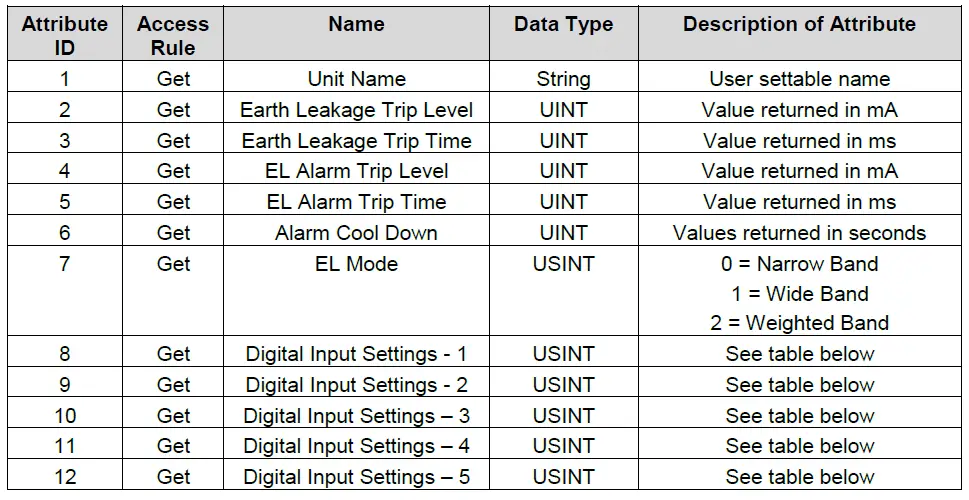Select the Data Type column header
This screenshot has height=500, width=969.
[x=563, y=24]
